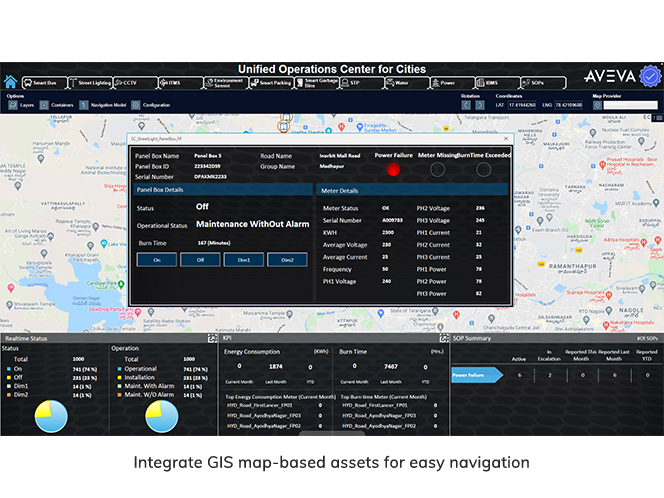The width and height of the screenshot is (664, 498).
Task: Open the ITMS tab
Action: point(180,83)
